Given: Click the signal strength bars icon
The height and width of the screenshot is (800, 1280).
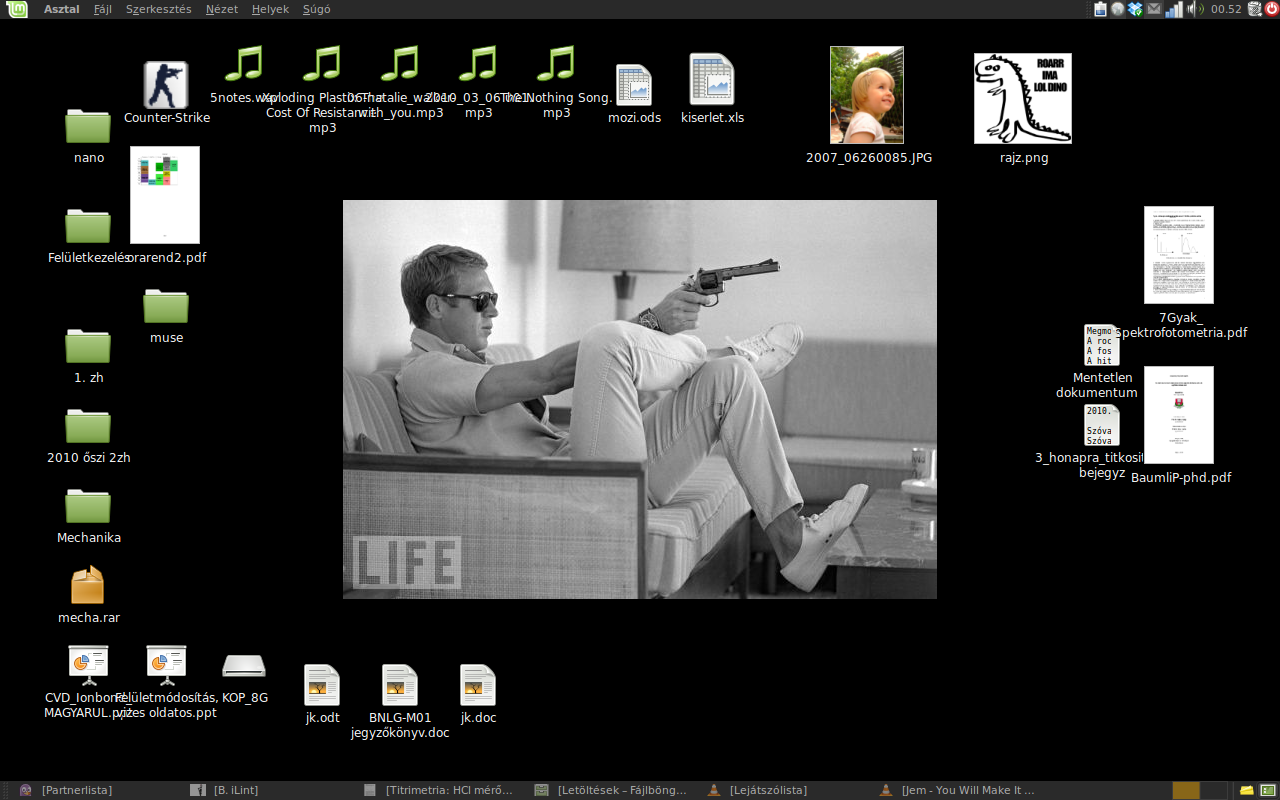Looking at the screenshot, I should 1173,9.
